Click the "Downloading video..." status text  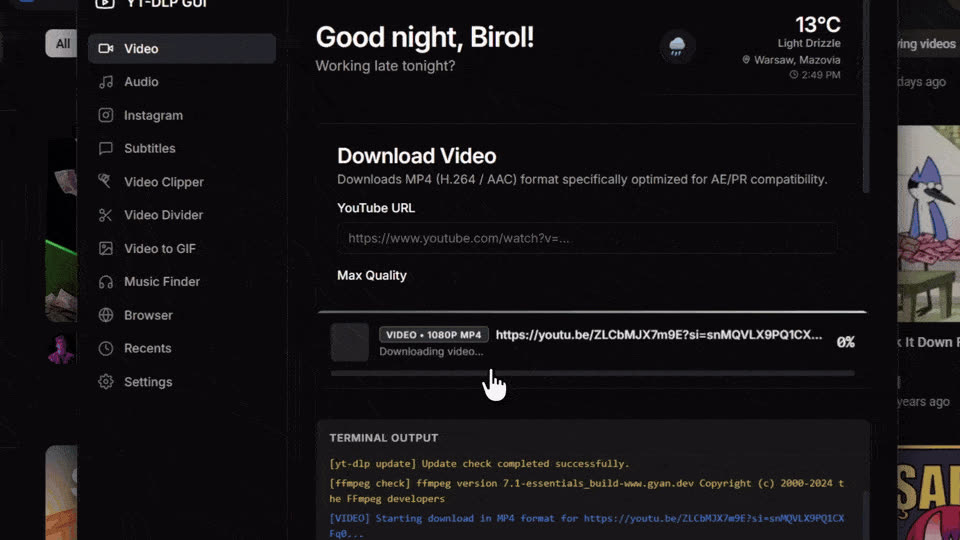coord(431,351)
